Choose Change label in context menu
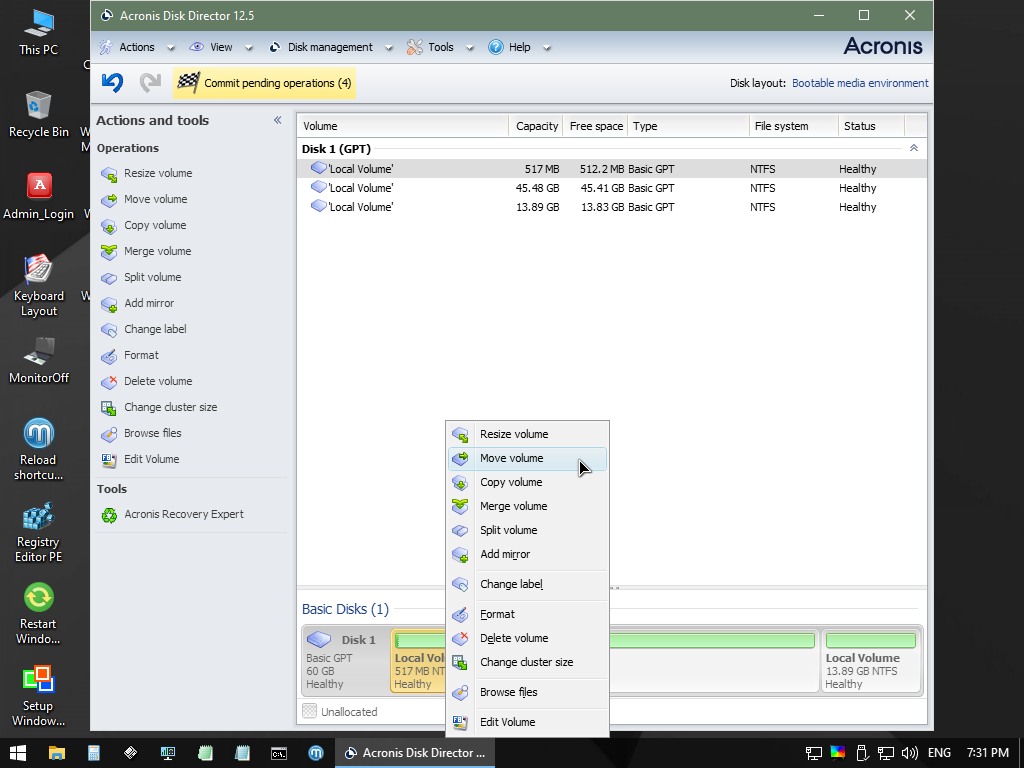 [x=528, y=584]
